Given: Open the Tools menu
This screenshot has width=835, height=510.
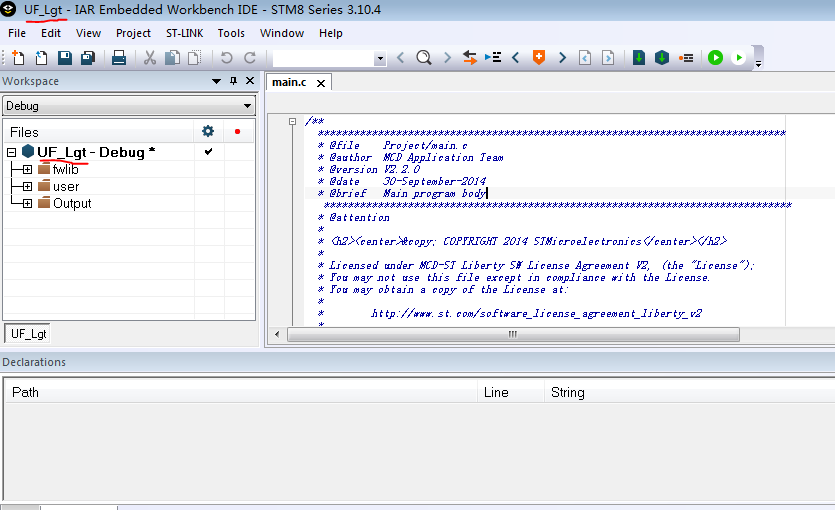Looking at the screenshot, I should pos(231,33).
